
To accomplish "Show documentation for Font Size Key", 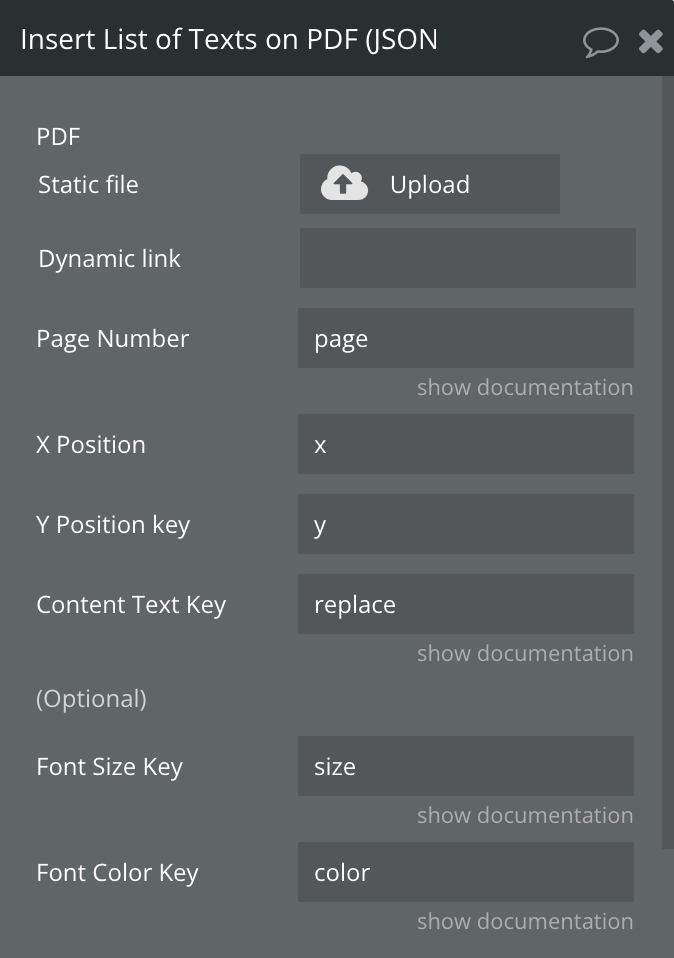I will tap(524, 815).
